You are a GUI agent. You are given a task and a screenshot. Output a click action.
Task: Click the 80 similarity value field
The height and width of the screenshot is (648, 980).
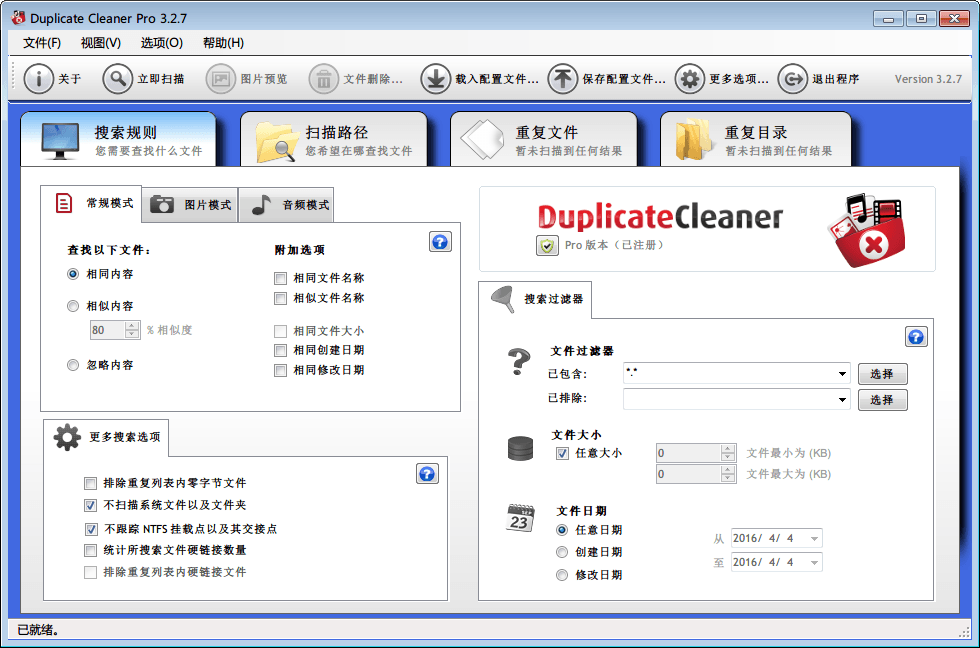pyautogui.click(x=108, y=330)
